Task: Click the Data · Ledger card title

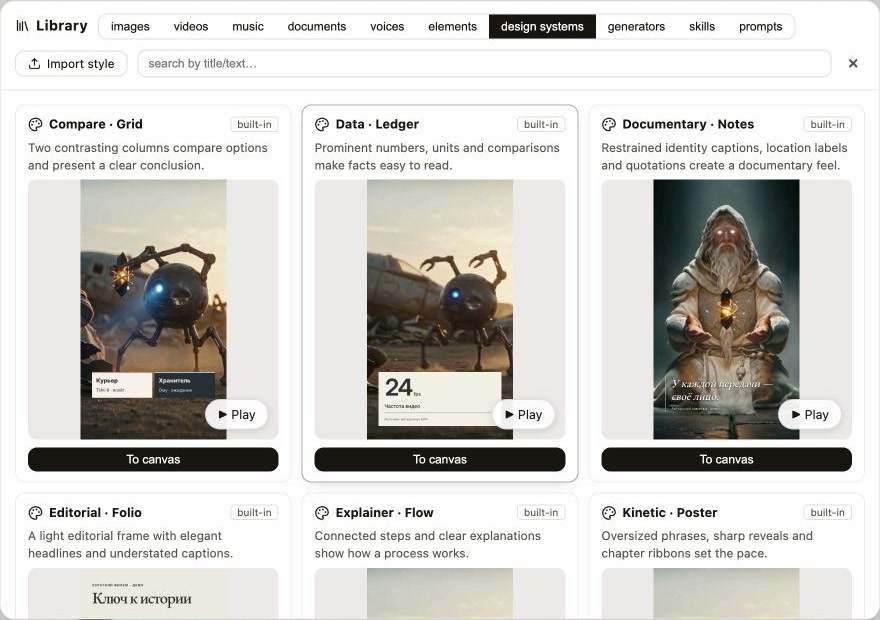Action: (x=377, y=125)
